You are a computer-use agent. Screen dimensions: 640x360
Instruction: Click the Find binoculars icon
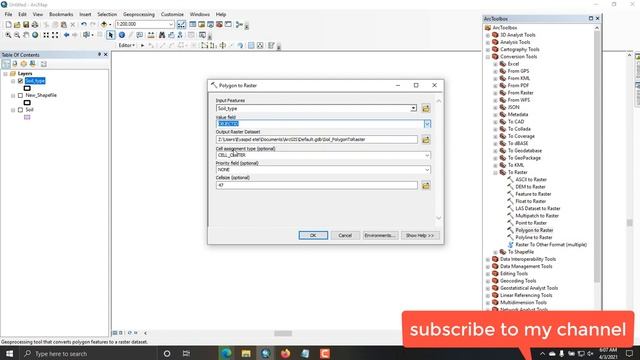click(x=162, y=35)
